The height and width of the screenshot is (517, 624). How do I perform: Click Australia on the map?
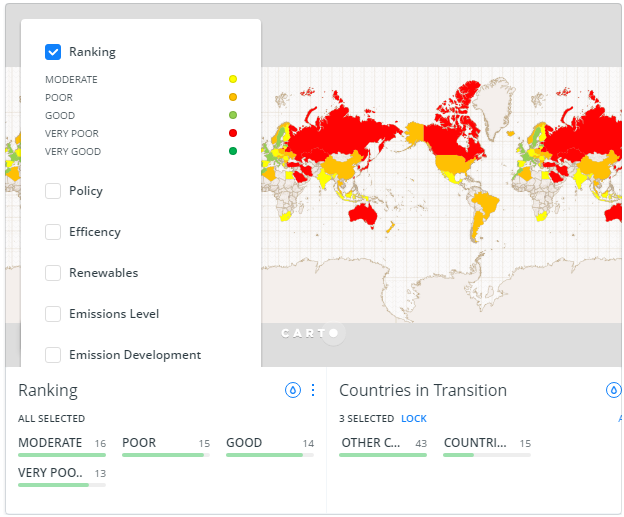pos(363,215)
